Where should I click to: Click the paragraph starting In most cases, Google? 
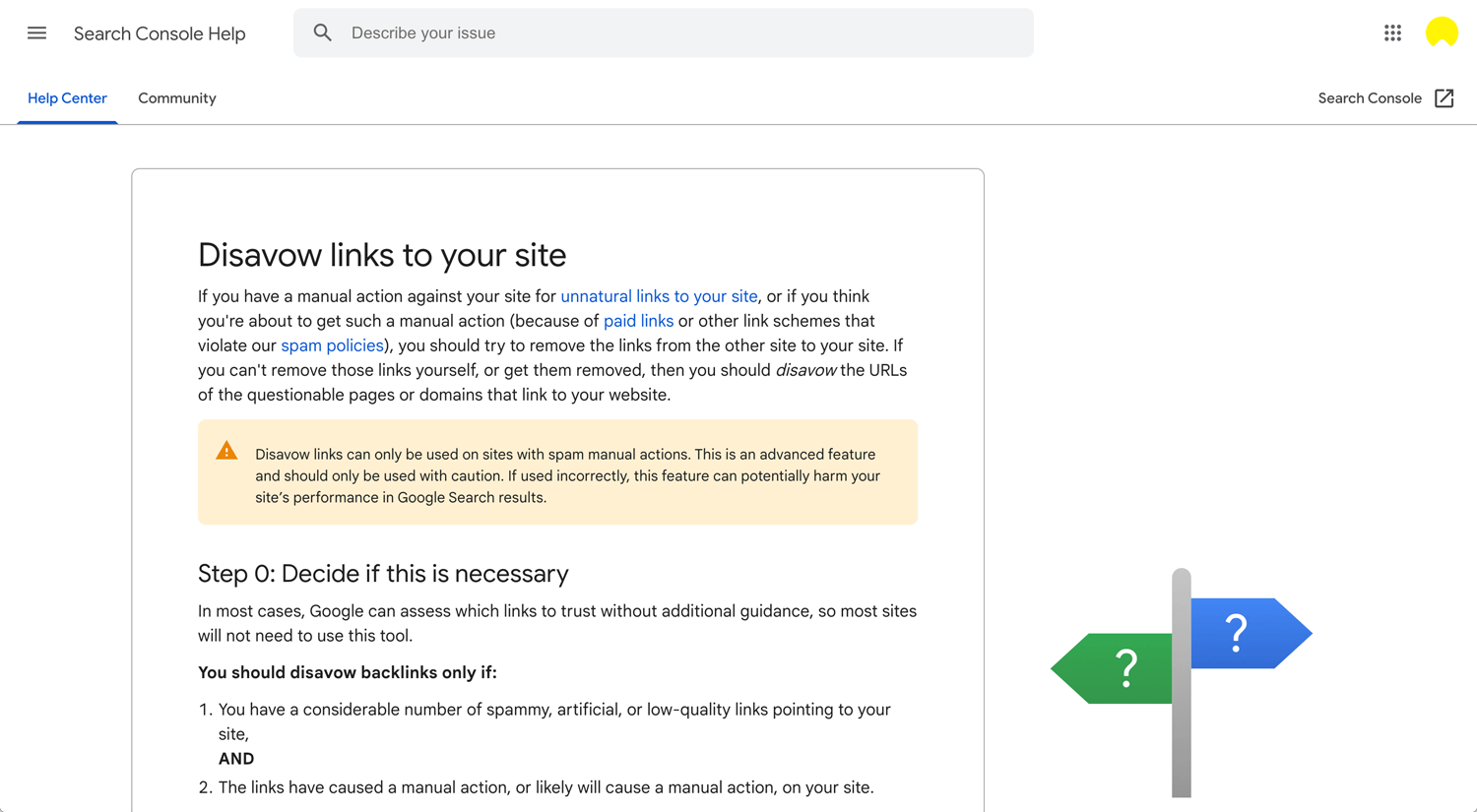tap(557, 623)
